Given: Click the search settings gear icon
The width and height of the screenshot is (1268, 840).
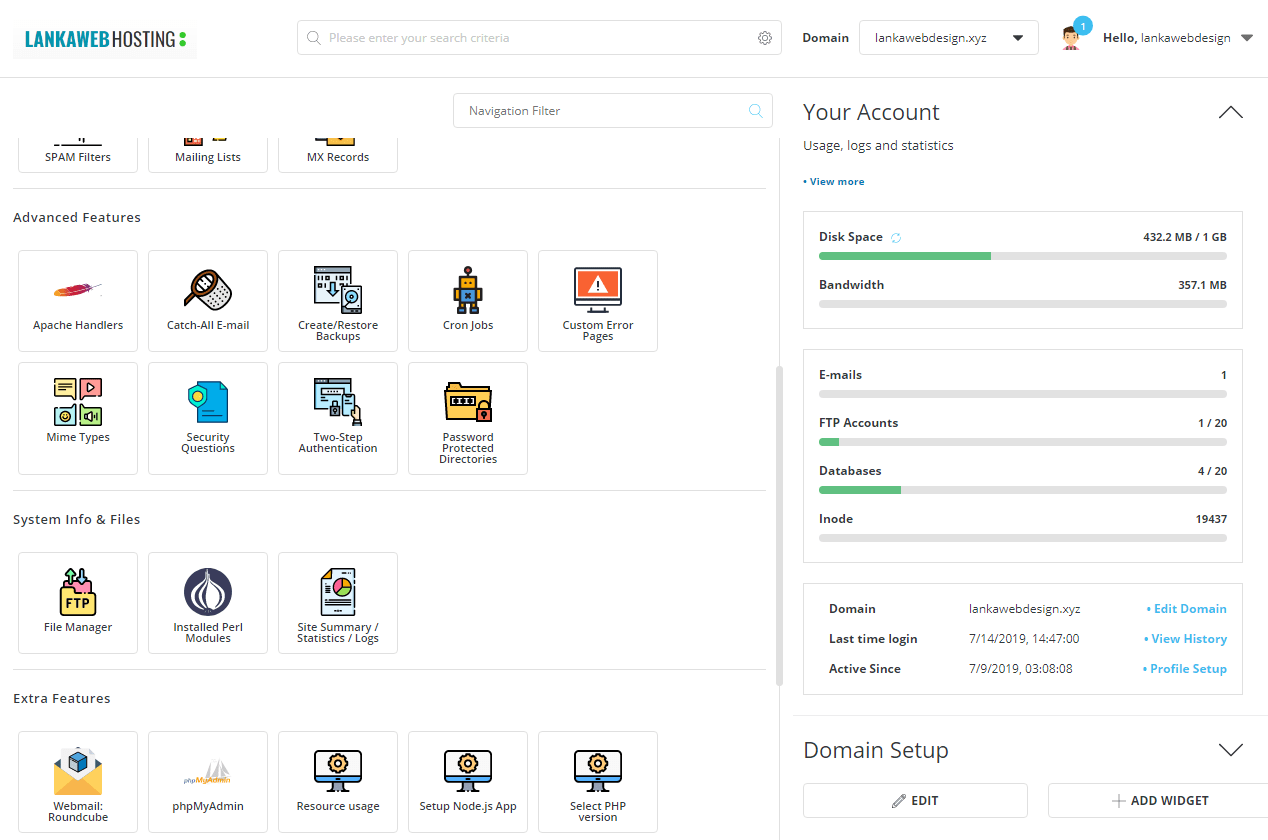Looking at the screenshot, I should click(765, 38).
